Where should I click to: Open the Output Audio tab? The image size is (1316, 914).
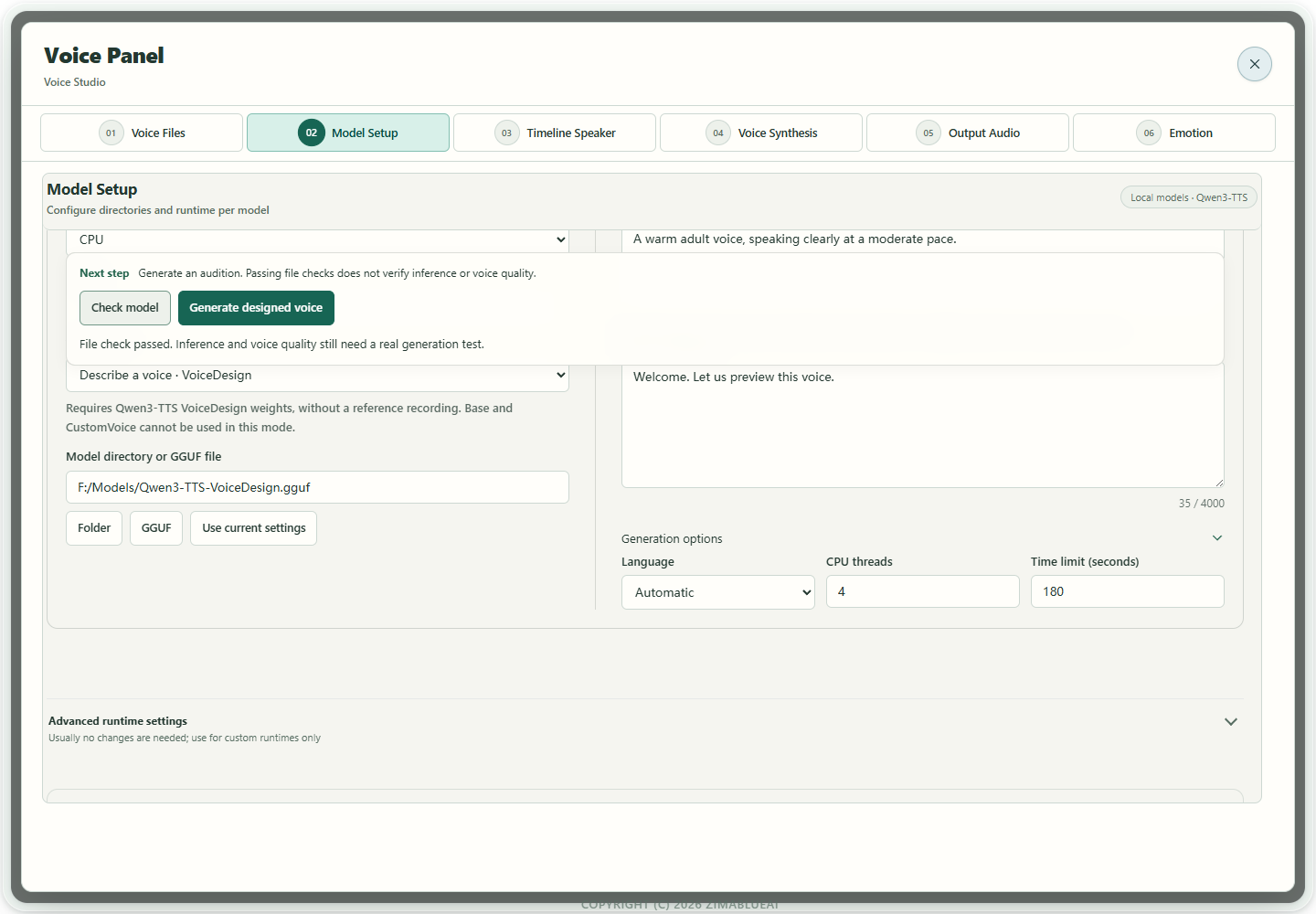point(968,133)
